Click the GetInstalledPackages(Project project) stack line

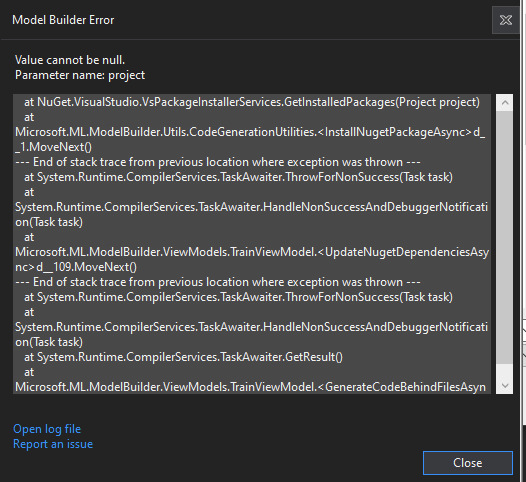tap(252, 102)
